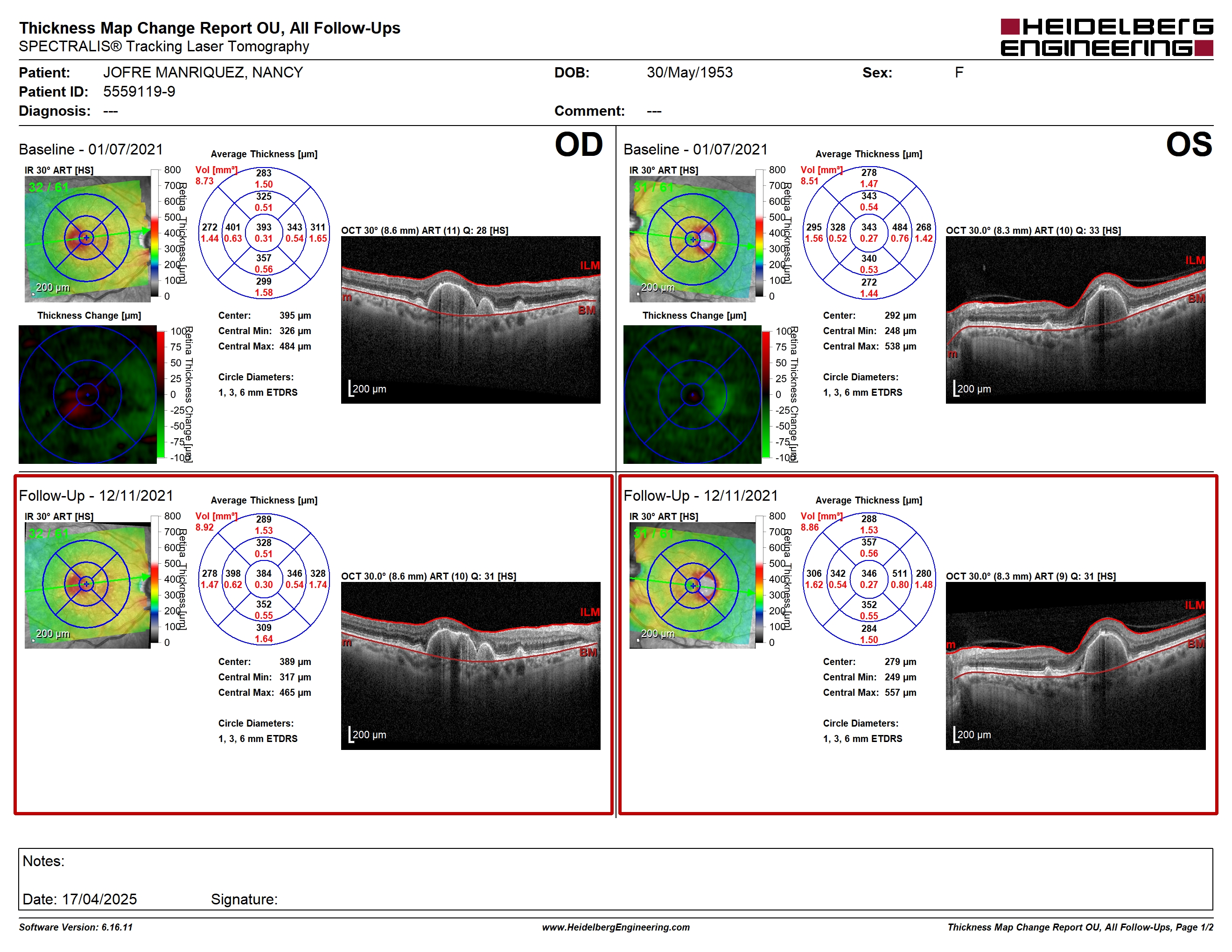
Task: Click 'Software Version: 6.16.11' footer text
Action: (76, 927)
